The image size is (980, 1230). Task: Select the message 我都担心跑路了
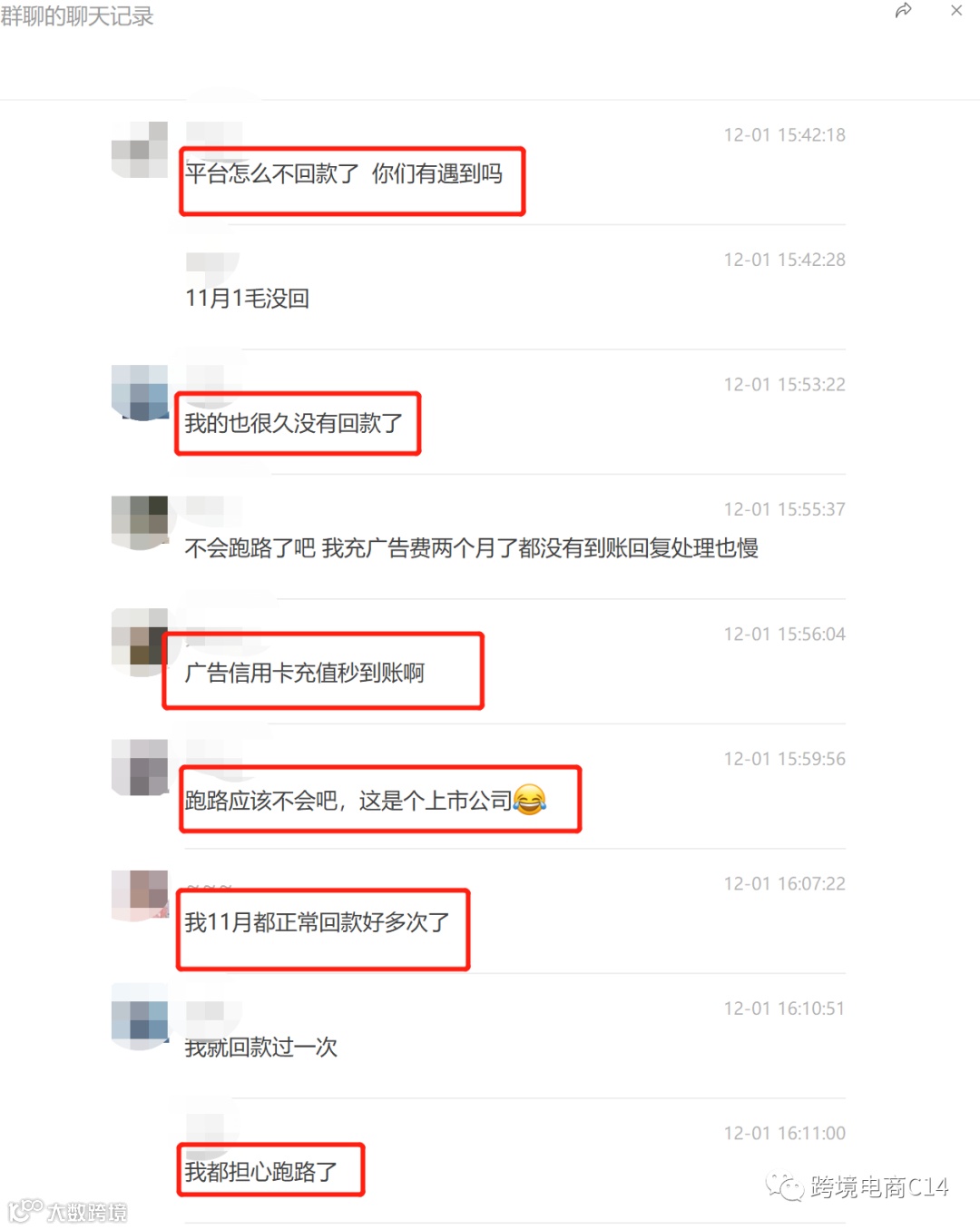click(x=261, y=1172)
